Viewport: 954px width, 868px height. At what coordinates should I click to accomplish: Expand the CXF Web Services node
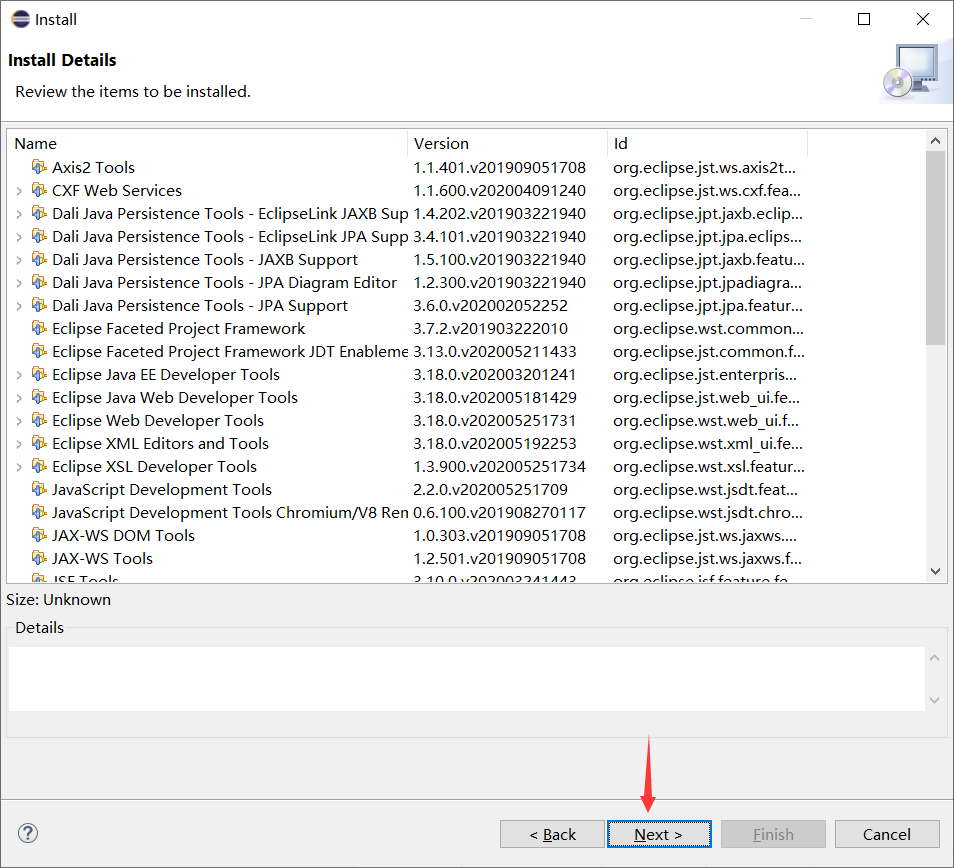pos(19,191)
